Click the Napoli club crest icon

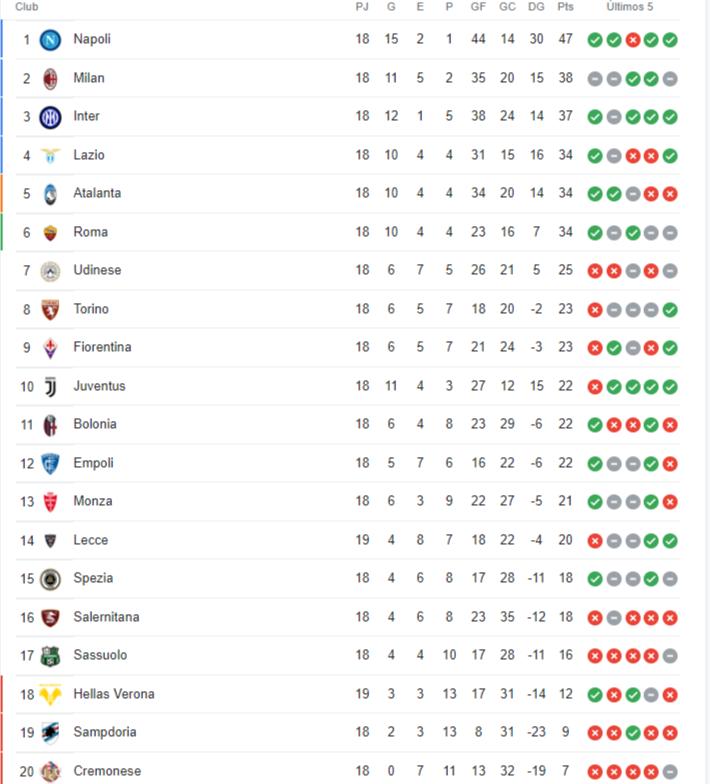coord(50,40)
